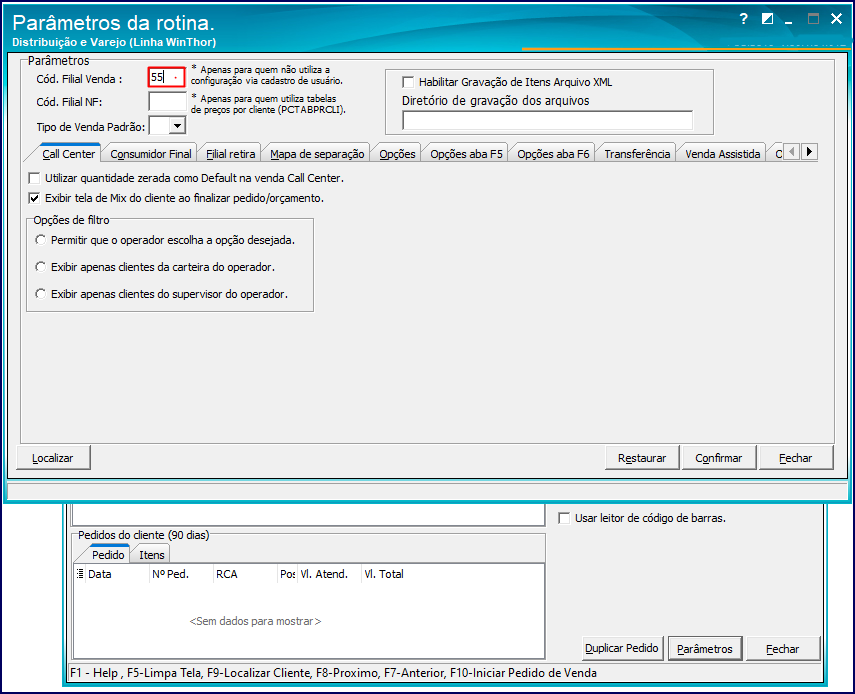Minimize the Parâmetros da rotina window
Screen dimensions: 855x694
pos(788,21)
